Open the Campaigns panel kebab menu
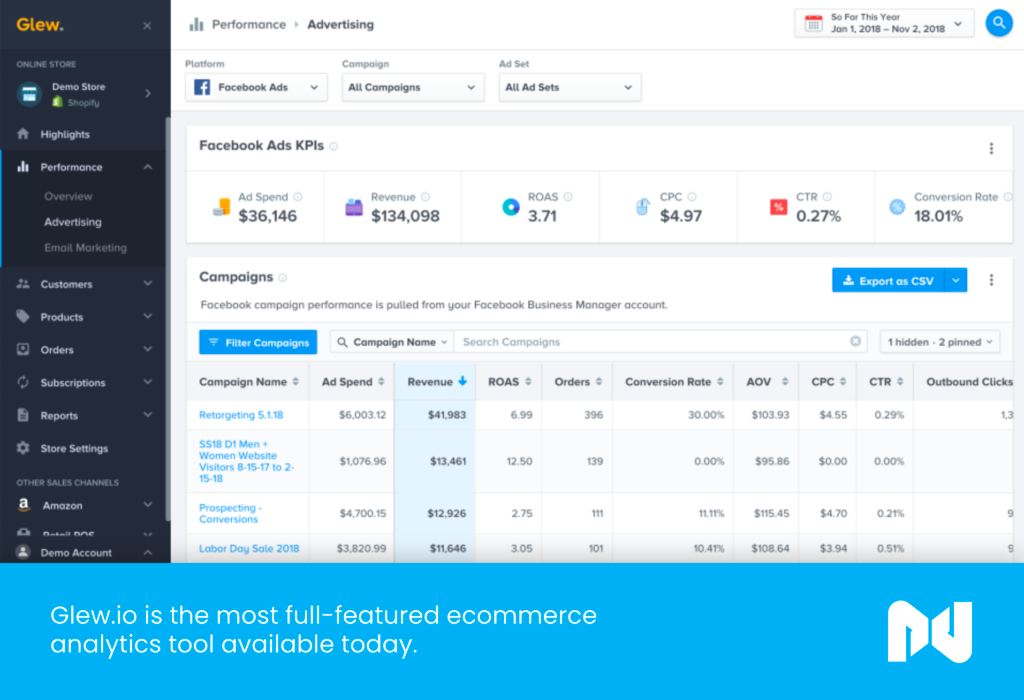Image resolution: width=1024 pixels, height=700 pixels. 991,281
